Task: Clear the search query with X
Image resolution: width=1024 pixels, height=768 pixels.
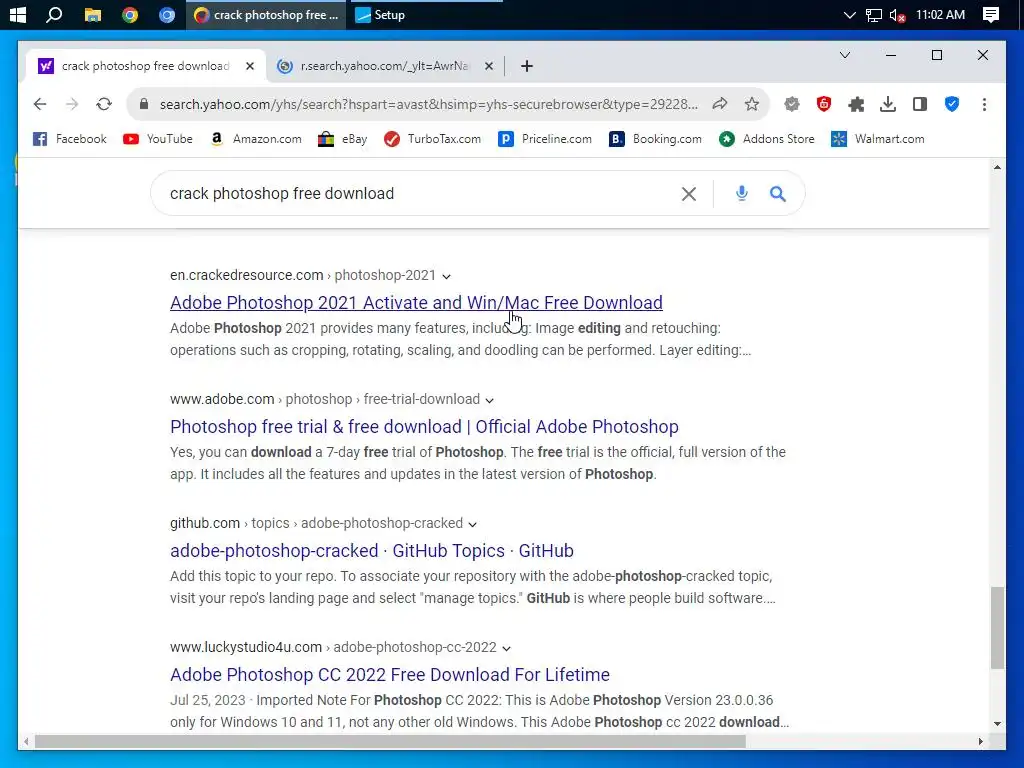Action: click(x=688, y=193)
